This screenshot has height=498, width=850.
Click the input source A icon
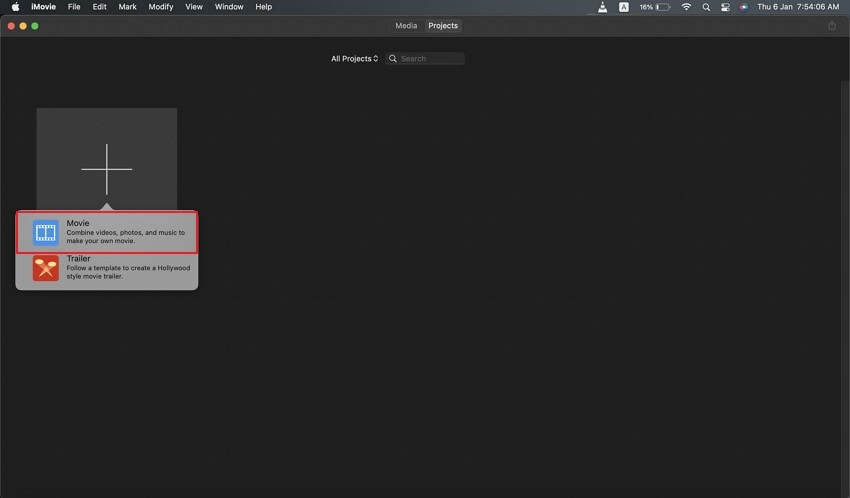tap(624, 7)
